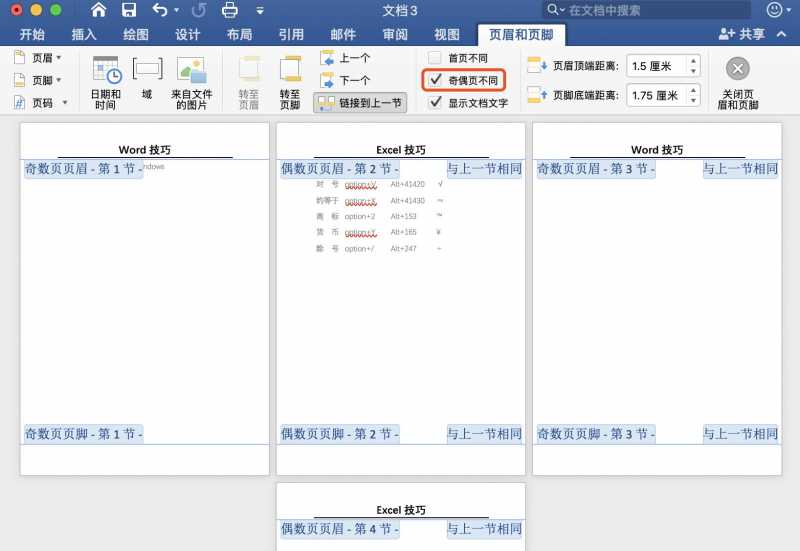
Task: Decrease 页脚底端距离 with down stepper
Action: (693, 100)
